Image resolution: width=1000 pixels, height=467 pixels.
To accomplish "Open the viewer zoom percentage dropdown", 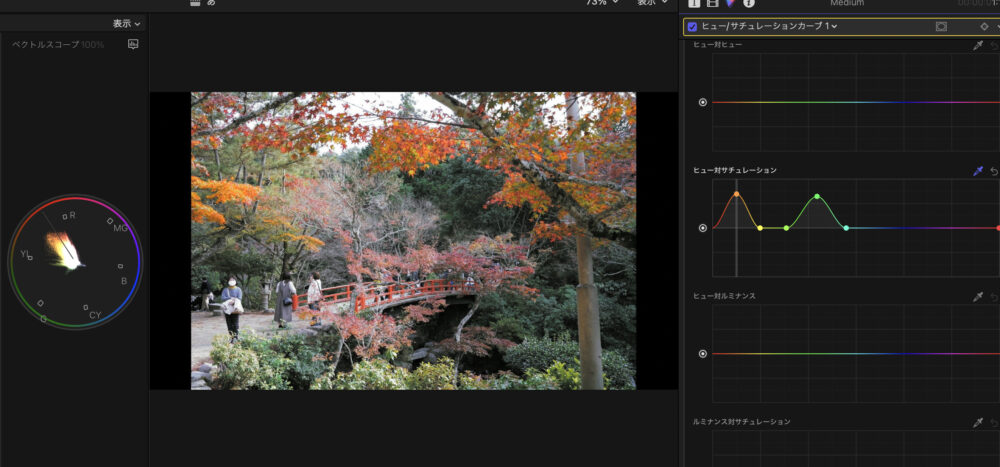I will pos(603,3).
